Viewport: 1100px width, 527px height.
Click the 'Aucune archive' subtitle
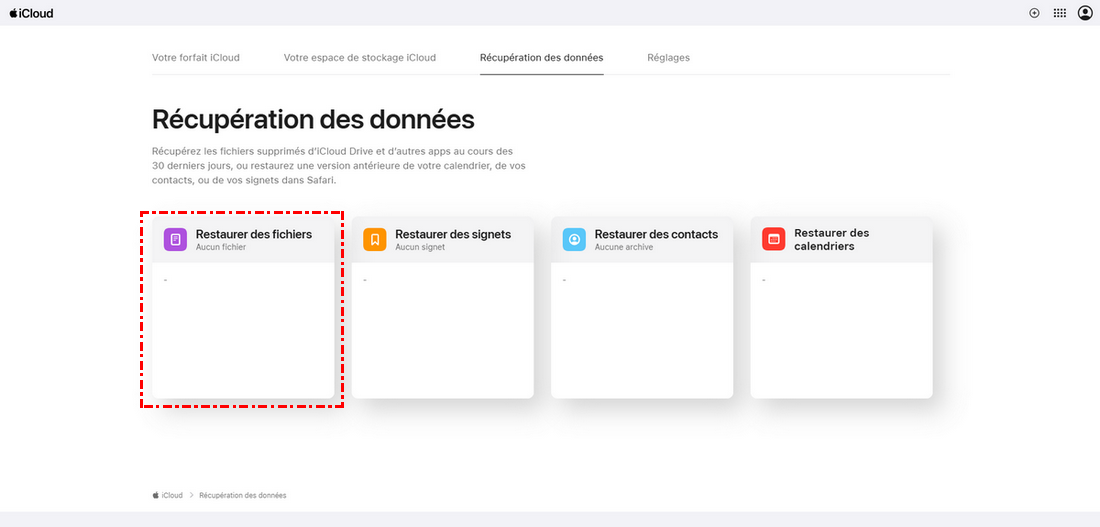pos(624,248)
